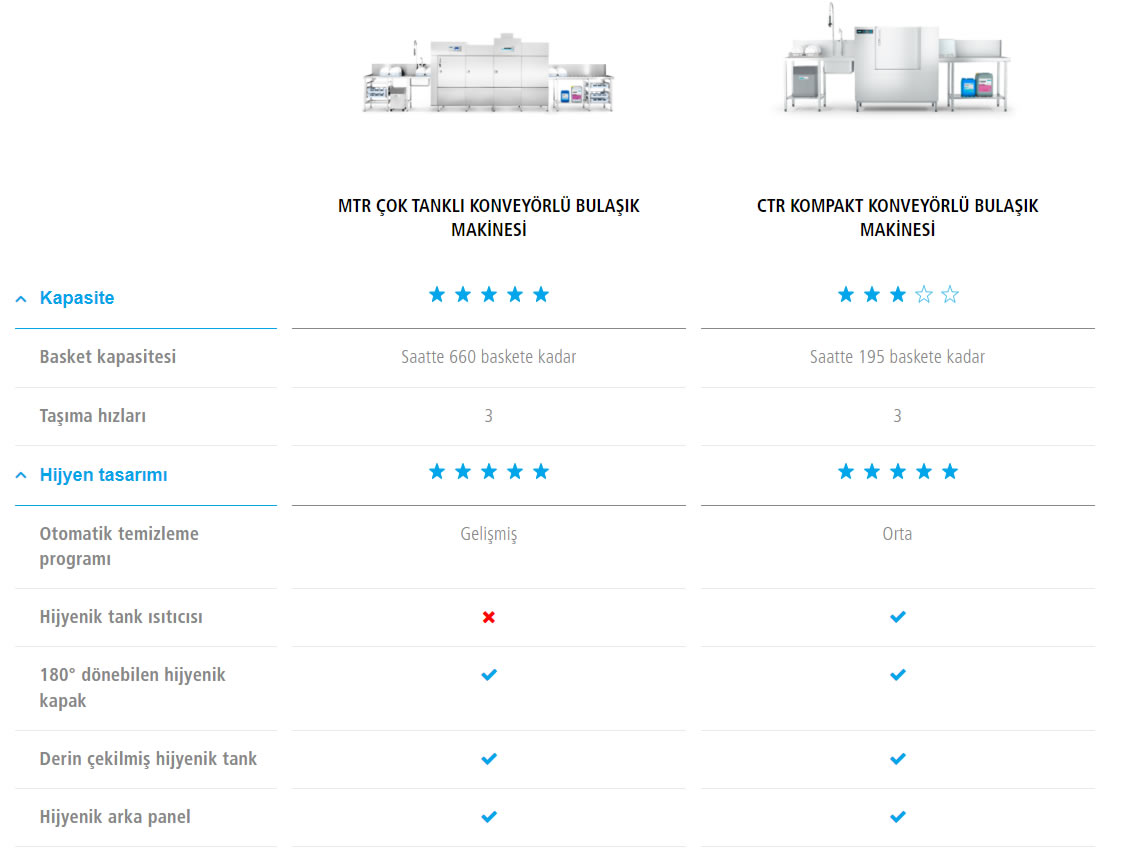Click the Kapasite section heading
This screenshot has height=855, width=1138.
pyautogui.click(x=77, y=298)
